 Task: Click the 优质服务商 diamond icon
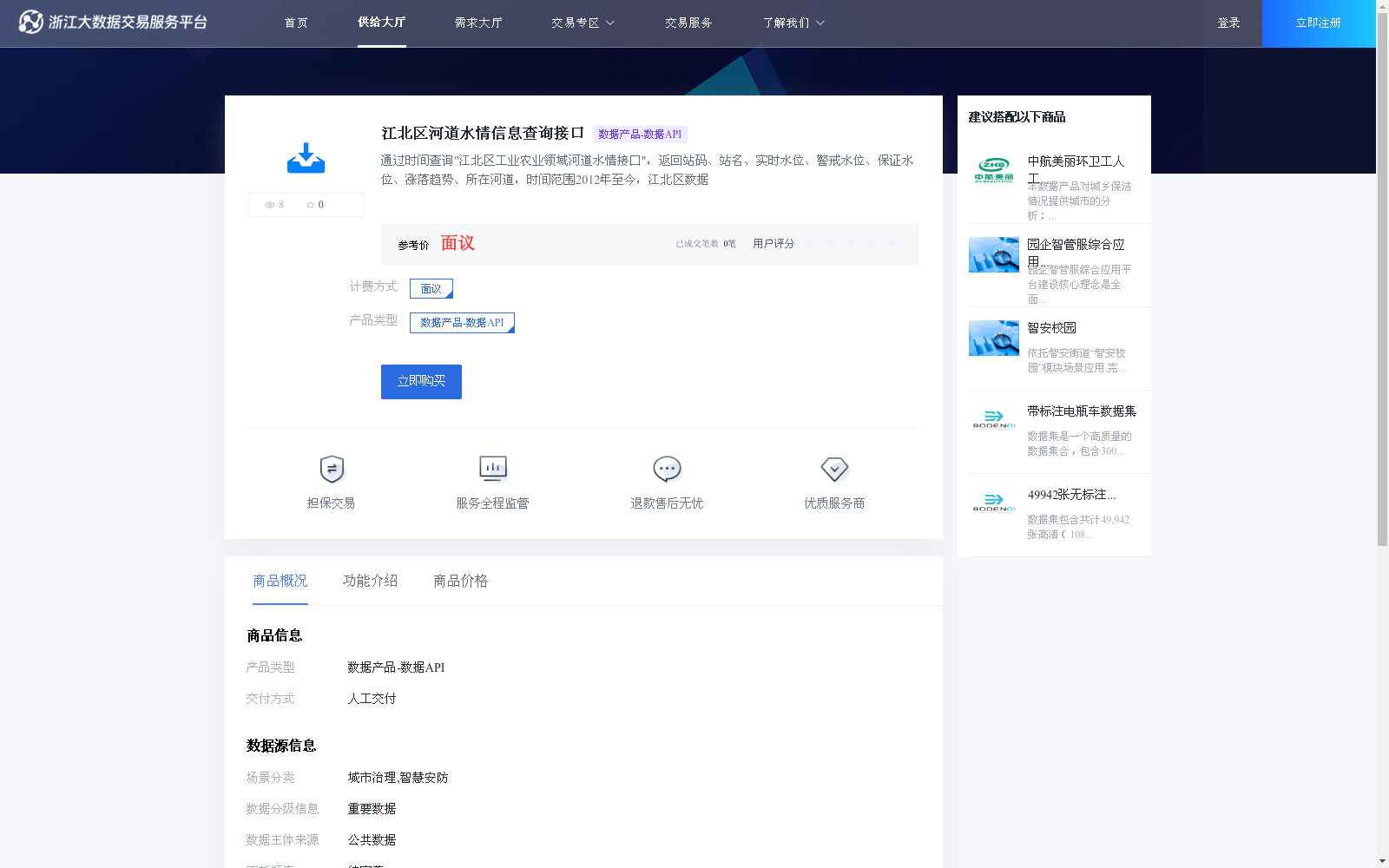tap(834, 469)
